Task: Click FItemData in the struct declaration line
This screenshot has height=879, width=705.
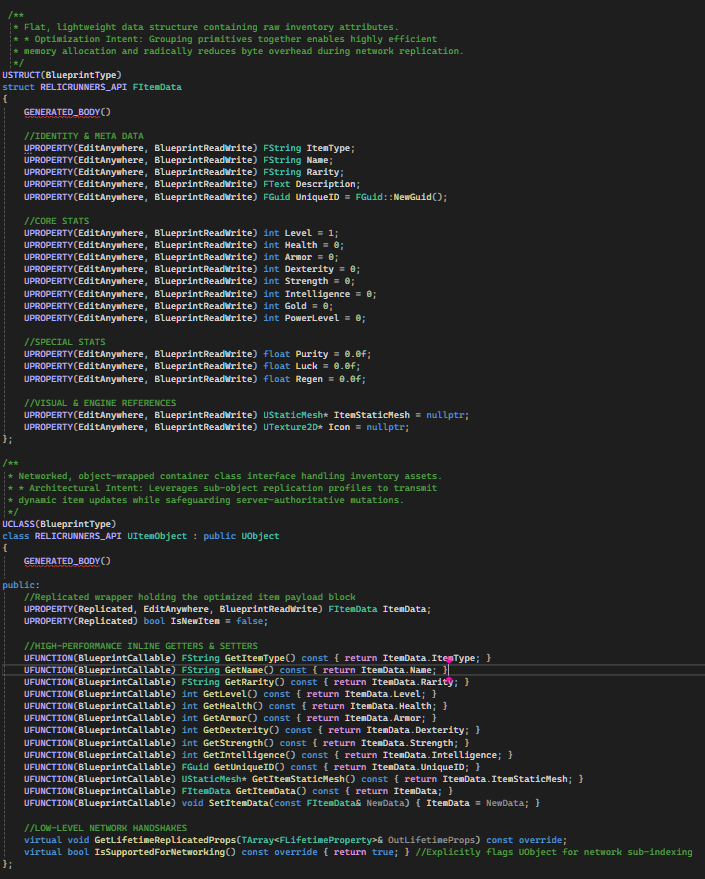Action: coord(157,87)
